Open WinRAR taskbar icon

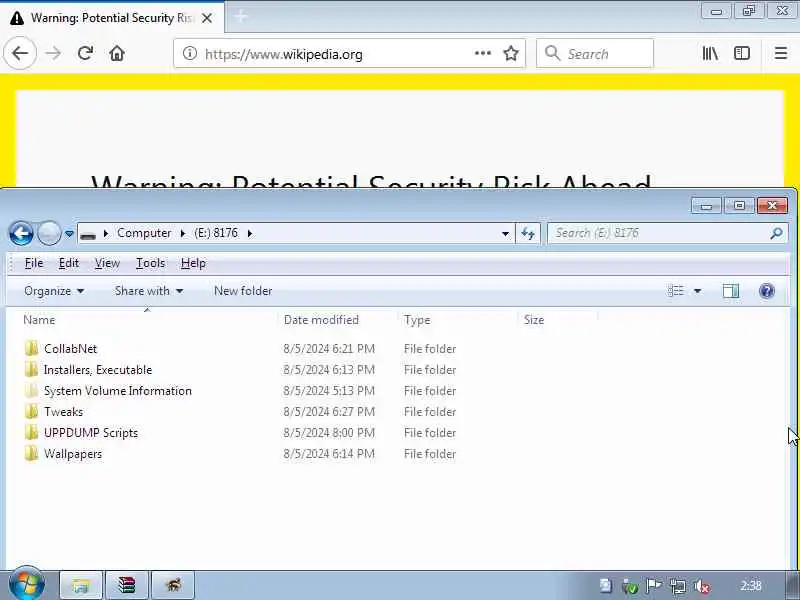tap(127, 585)
